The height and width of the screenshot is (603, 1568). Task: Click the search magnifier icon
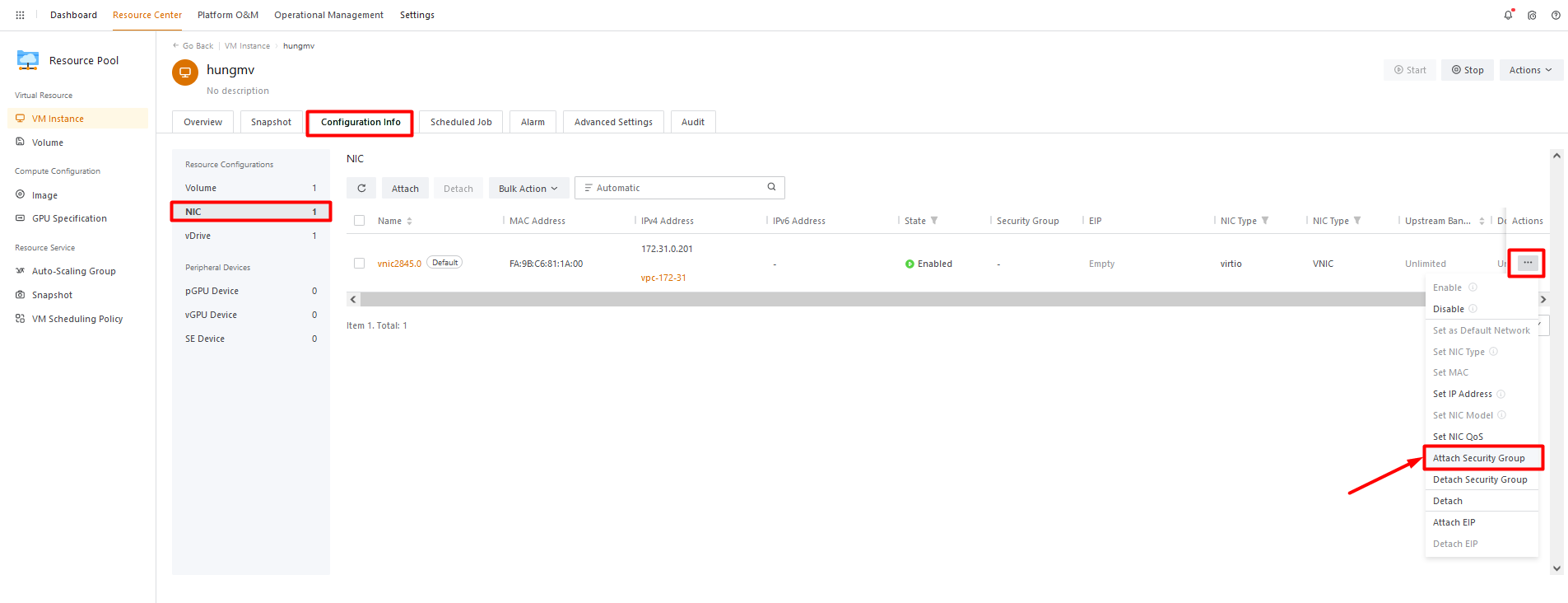coord(771,187)
